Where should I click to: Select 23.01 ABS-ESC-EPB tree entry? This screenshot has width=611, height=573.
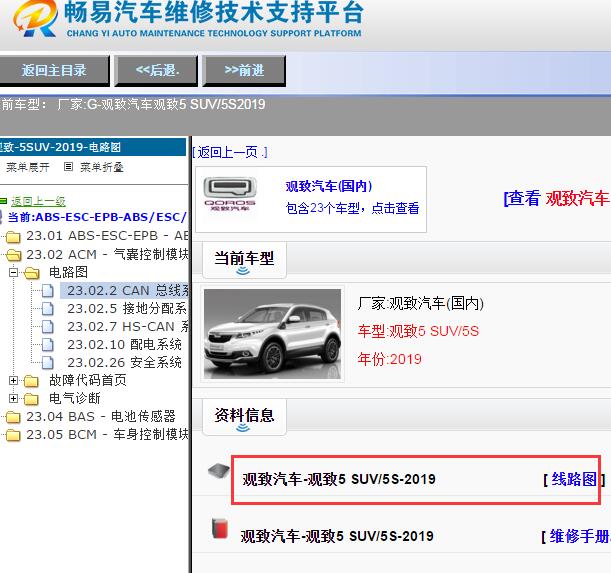pos(107,235)
